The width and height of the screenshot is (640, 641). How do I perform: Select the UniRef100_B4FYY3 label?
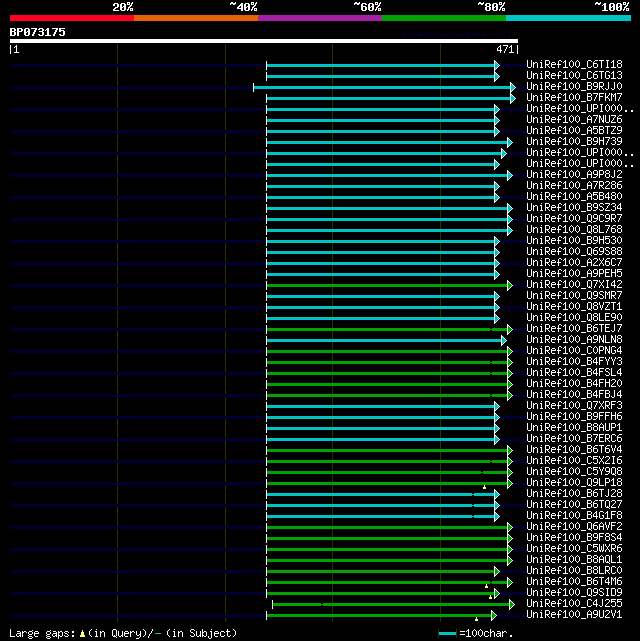pyautogui.click(x=574, y=362)
